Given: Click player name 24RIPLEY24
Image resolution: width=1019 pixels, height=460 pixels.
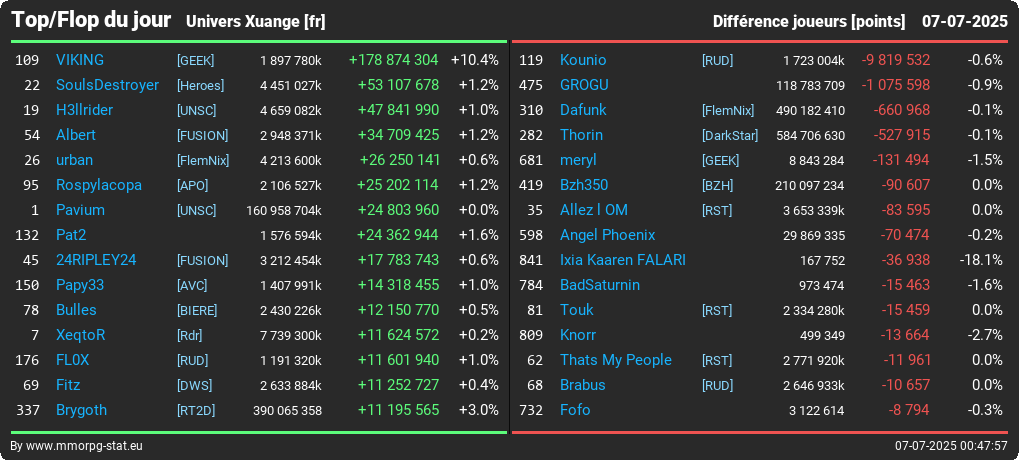Looking at the screenshot, I should 96,260.
